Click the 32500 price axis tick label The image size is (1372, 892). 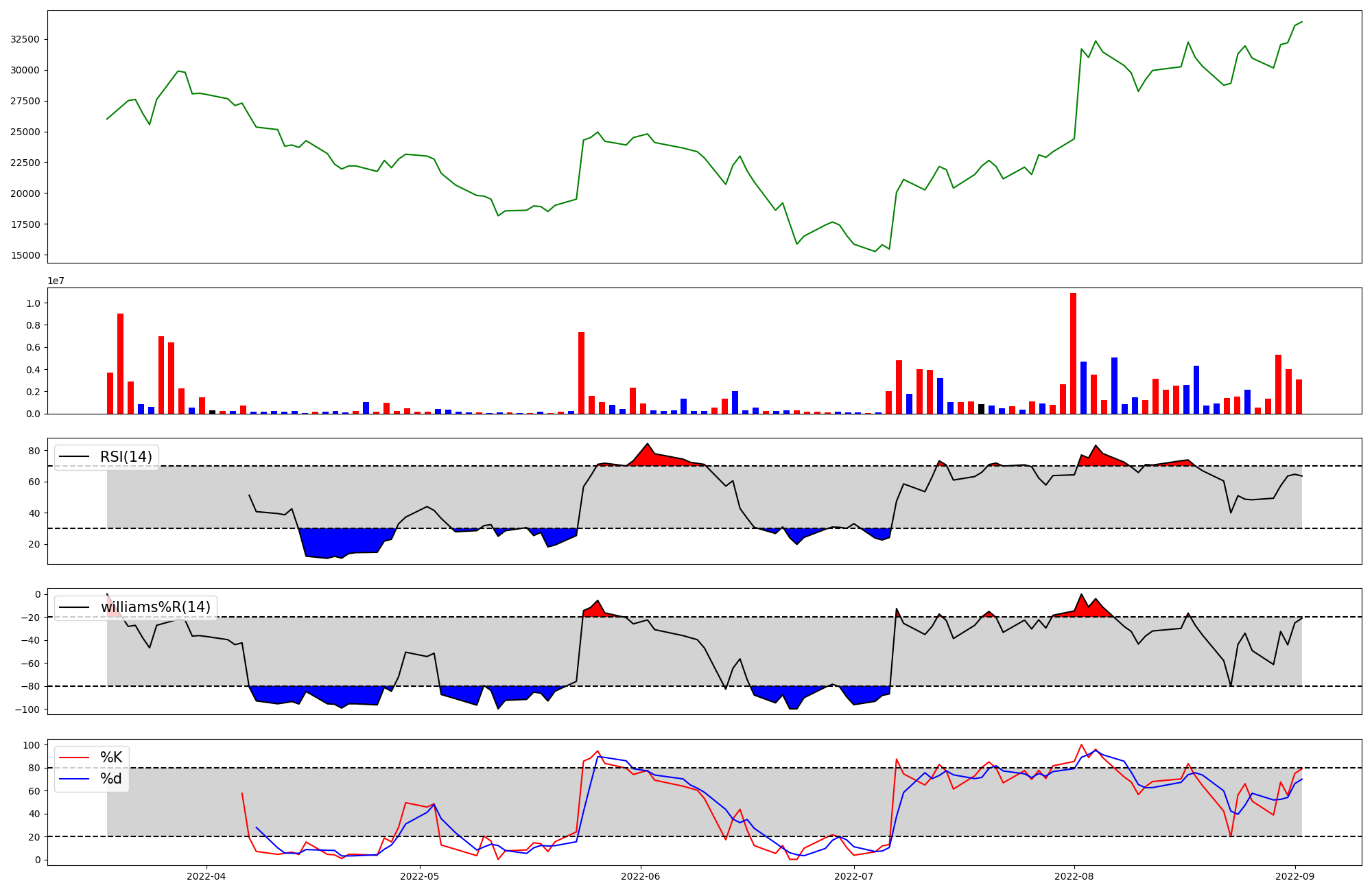click(25, 39)
